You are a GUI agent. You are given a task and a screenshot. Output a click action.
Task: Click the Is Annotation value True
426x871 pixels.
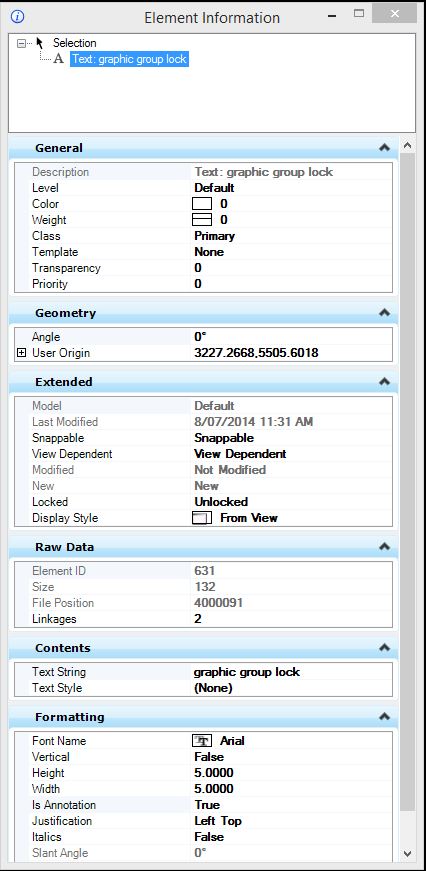click(x=207, y=804)
